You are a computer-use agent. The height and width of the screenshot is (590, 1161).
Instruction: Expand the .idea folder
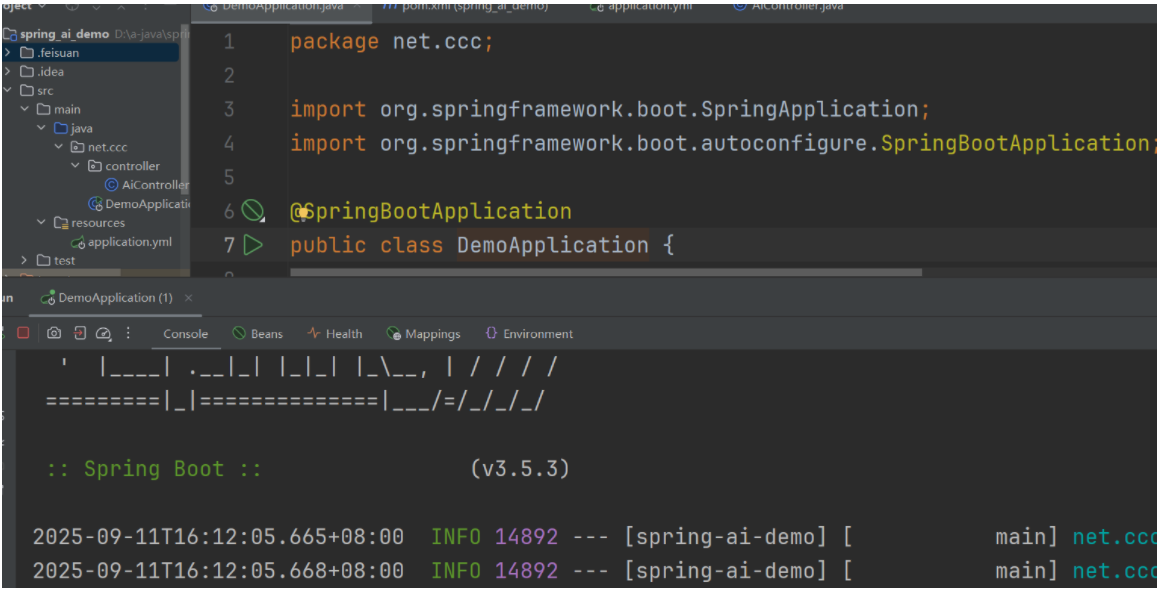(8, 71)
